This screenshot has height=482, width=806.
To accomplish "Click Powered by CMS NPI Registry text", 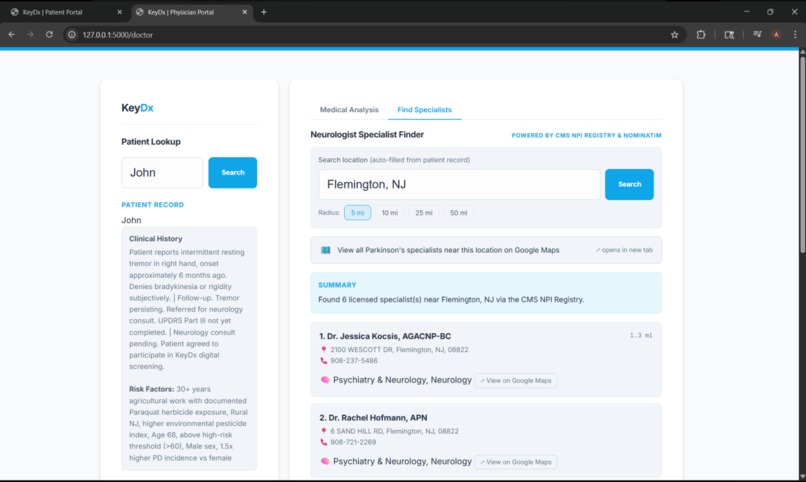I will (x=587, y=135).
